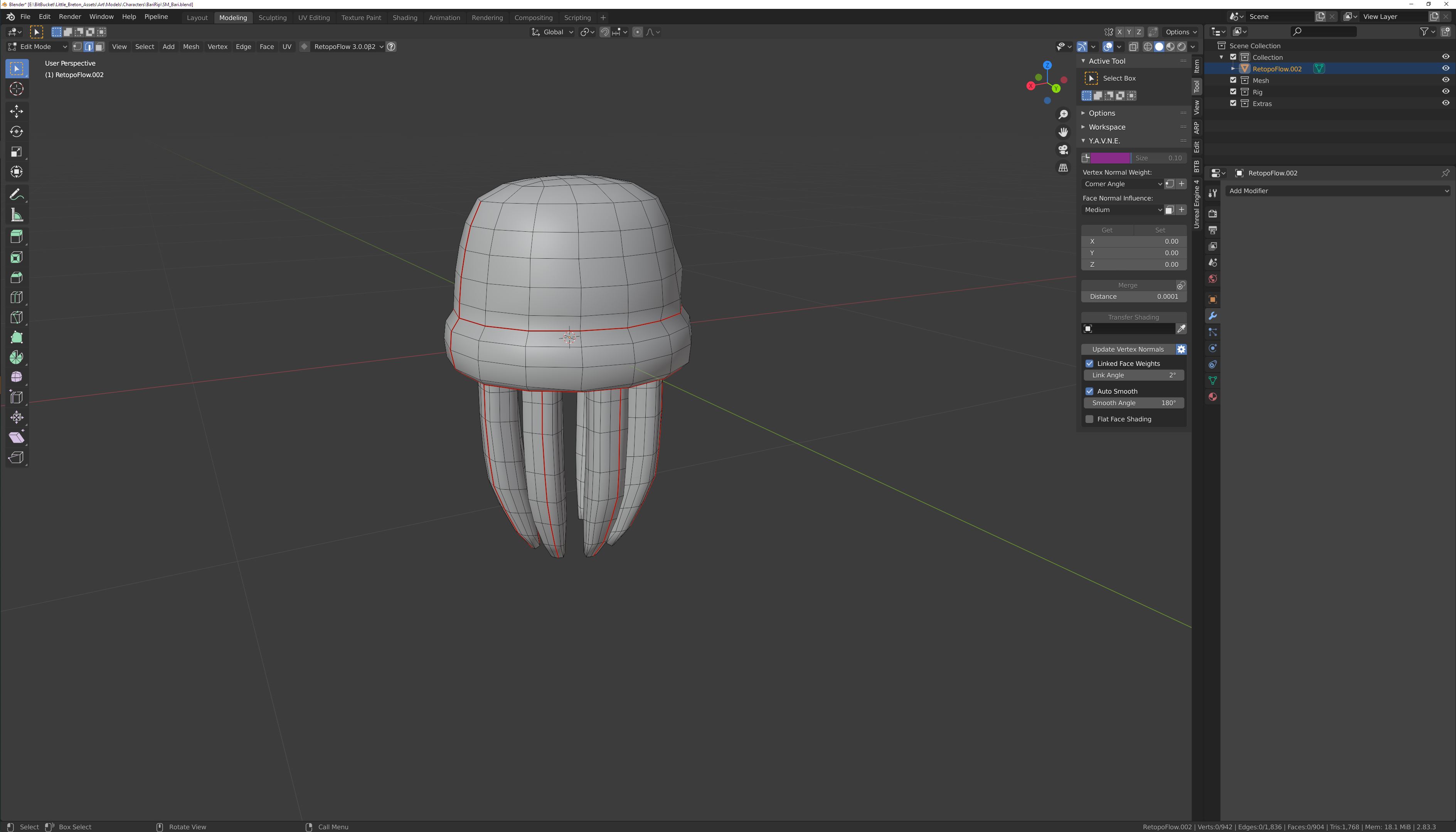The image size is (1456, 832).
Task: Open the Add Modifier dropdown
Action: [1338, 191]
